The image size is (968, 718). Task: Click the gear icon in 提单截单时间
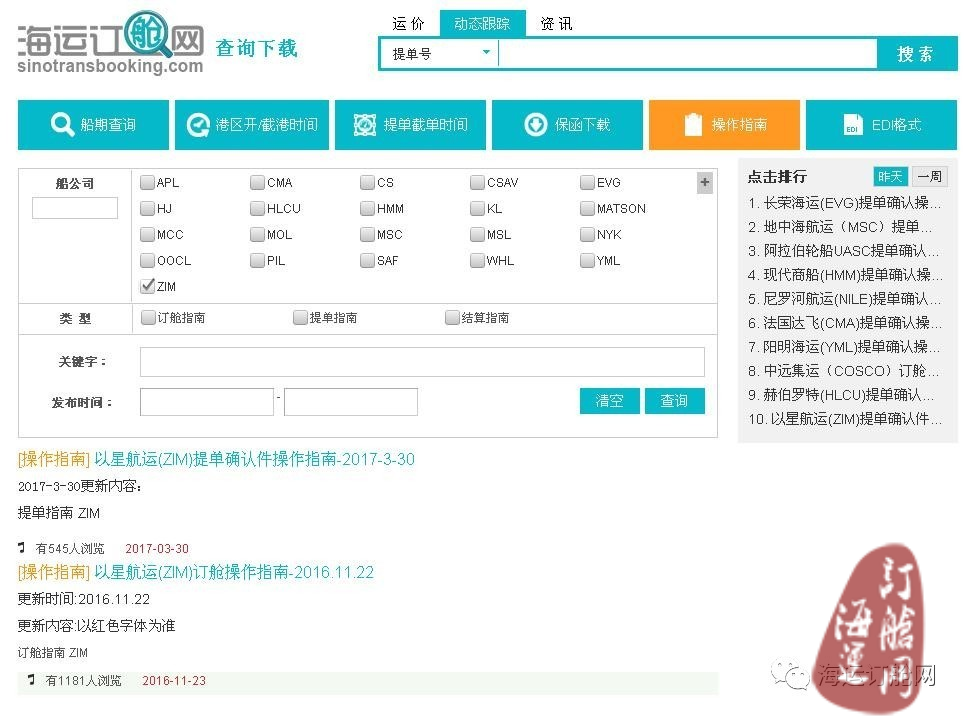365,125
